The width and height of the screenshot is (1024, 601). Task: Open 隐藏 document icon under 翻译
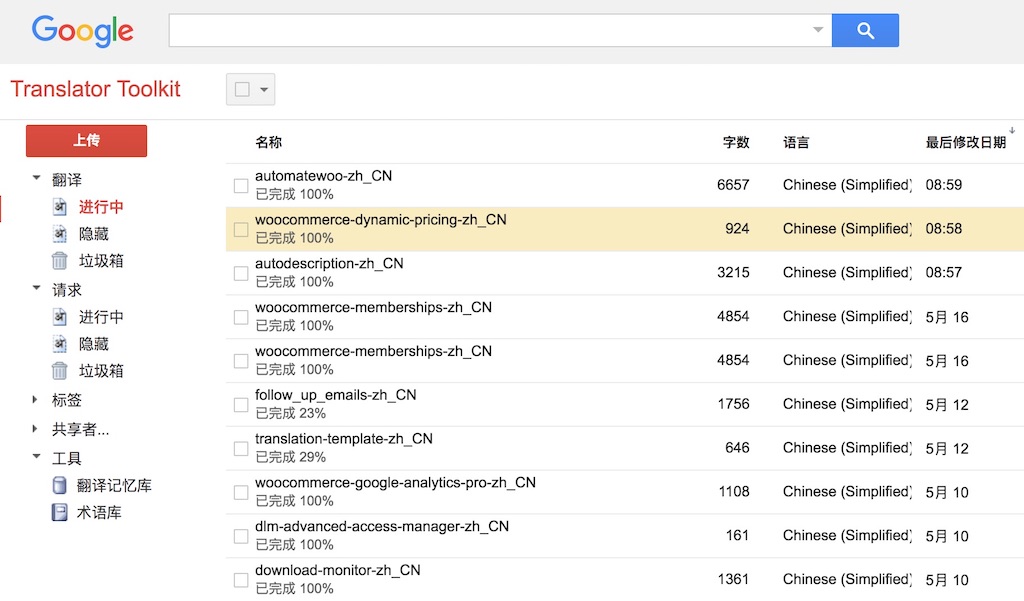point(60,234)
